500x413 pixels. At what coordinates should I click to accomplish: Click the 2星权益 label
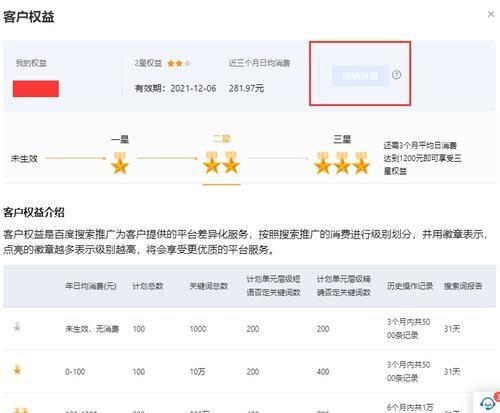(148, 63)
